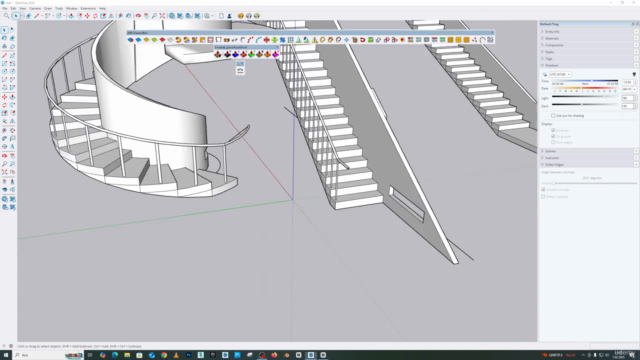This screenshot has width=640, height=360.
Task: Open the Camera menu
Action: tap(35, 8)
